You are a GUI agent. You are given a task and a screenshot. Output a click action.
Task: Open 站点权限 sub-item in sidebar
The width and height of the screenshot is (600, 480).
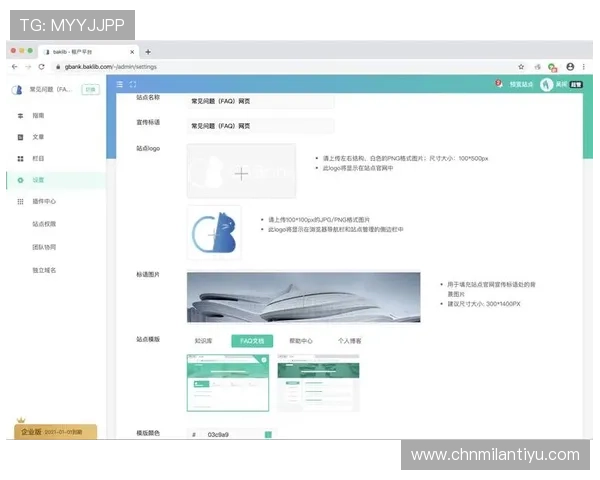[x=44, y=224]
